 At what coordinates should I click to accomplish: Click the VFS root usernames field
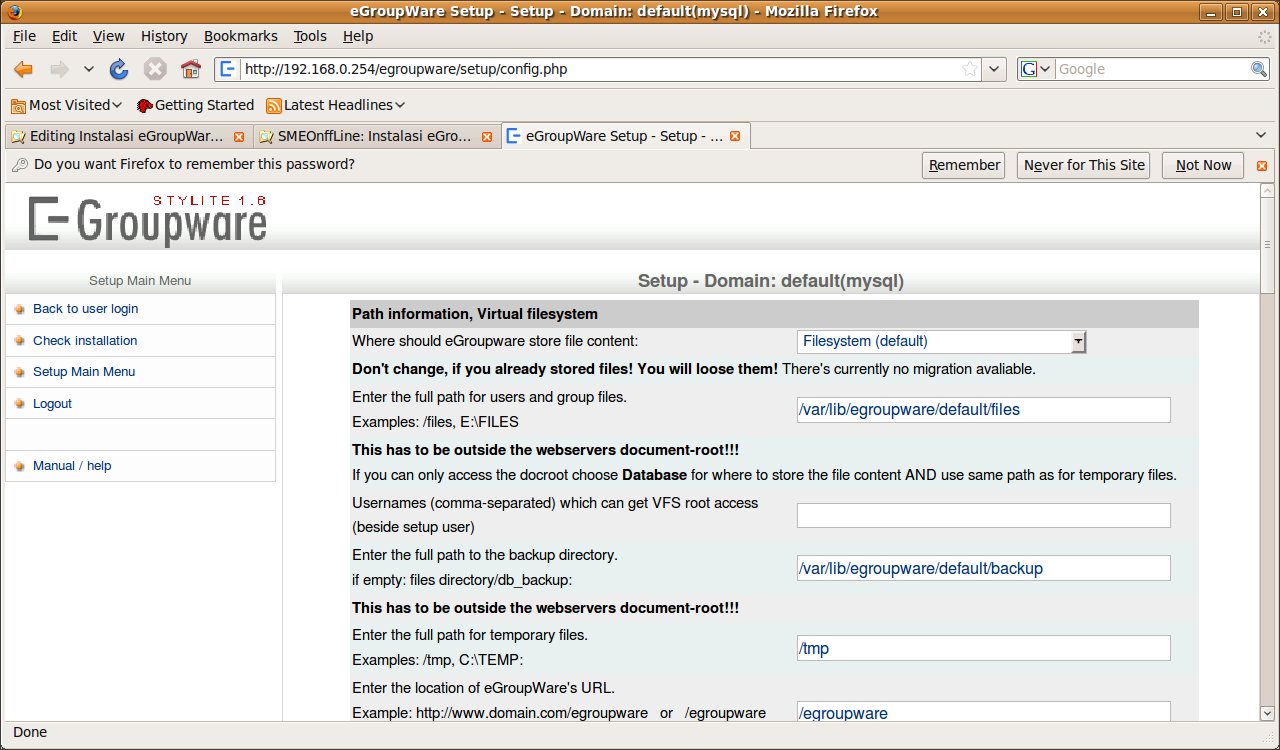click(x=983, y=515)
